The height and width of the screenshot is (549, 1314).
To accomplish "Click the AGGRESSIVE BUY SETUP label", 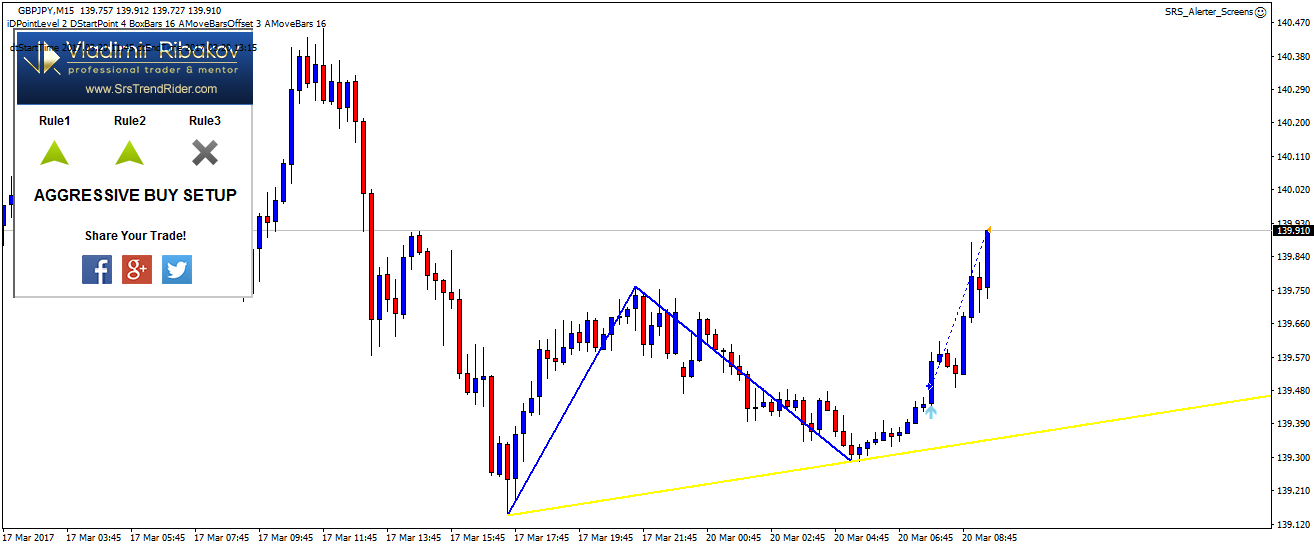I will 135,196.
